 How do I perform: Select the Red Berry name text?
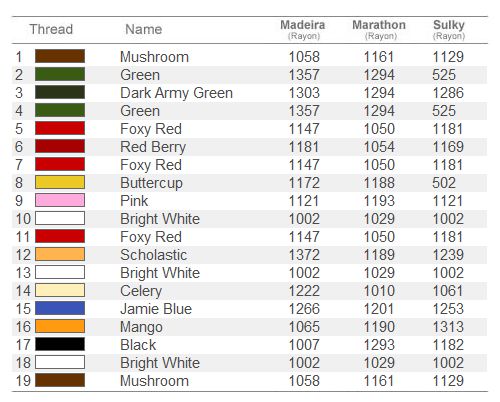[153, 147]
